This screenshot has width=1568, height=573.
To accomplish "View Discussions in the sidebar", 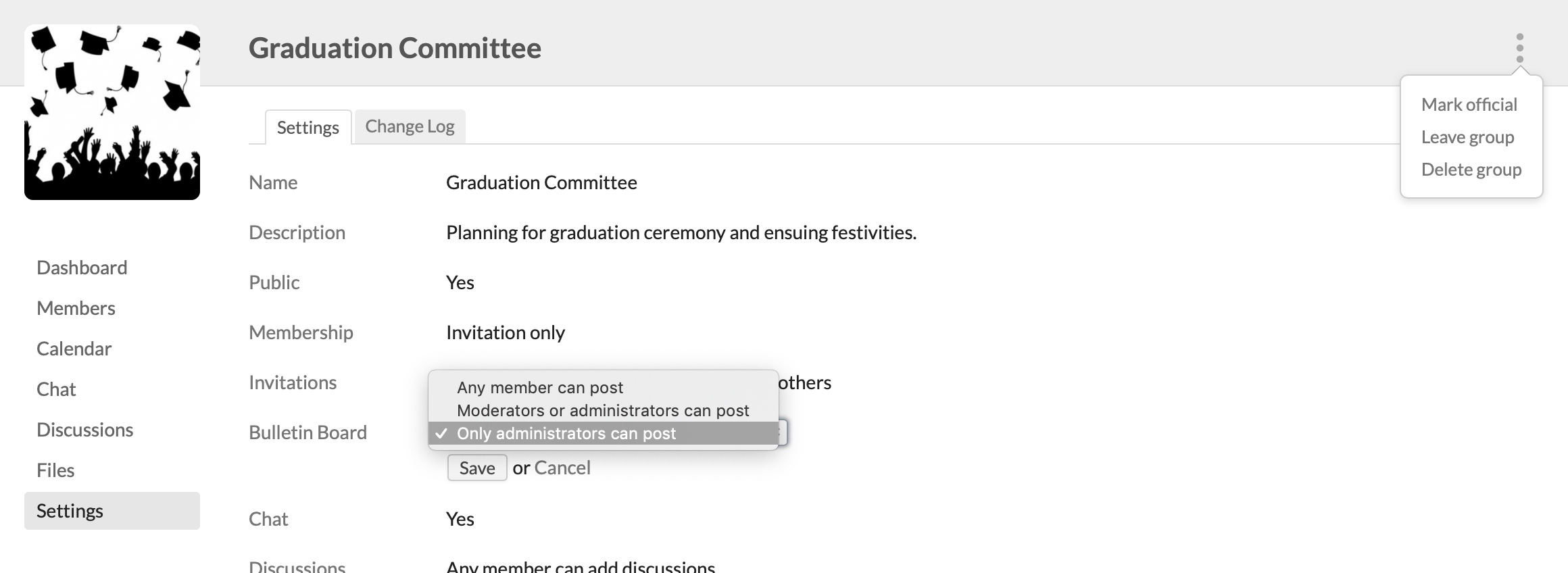I will [84, 430].
